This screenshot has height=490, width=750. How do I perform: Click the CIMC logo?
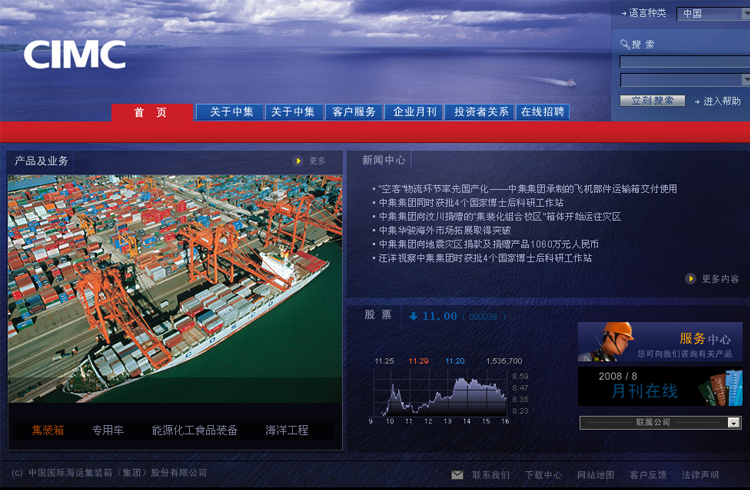pos(75,55)
